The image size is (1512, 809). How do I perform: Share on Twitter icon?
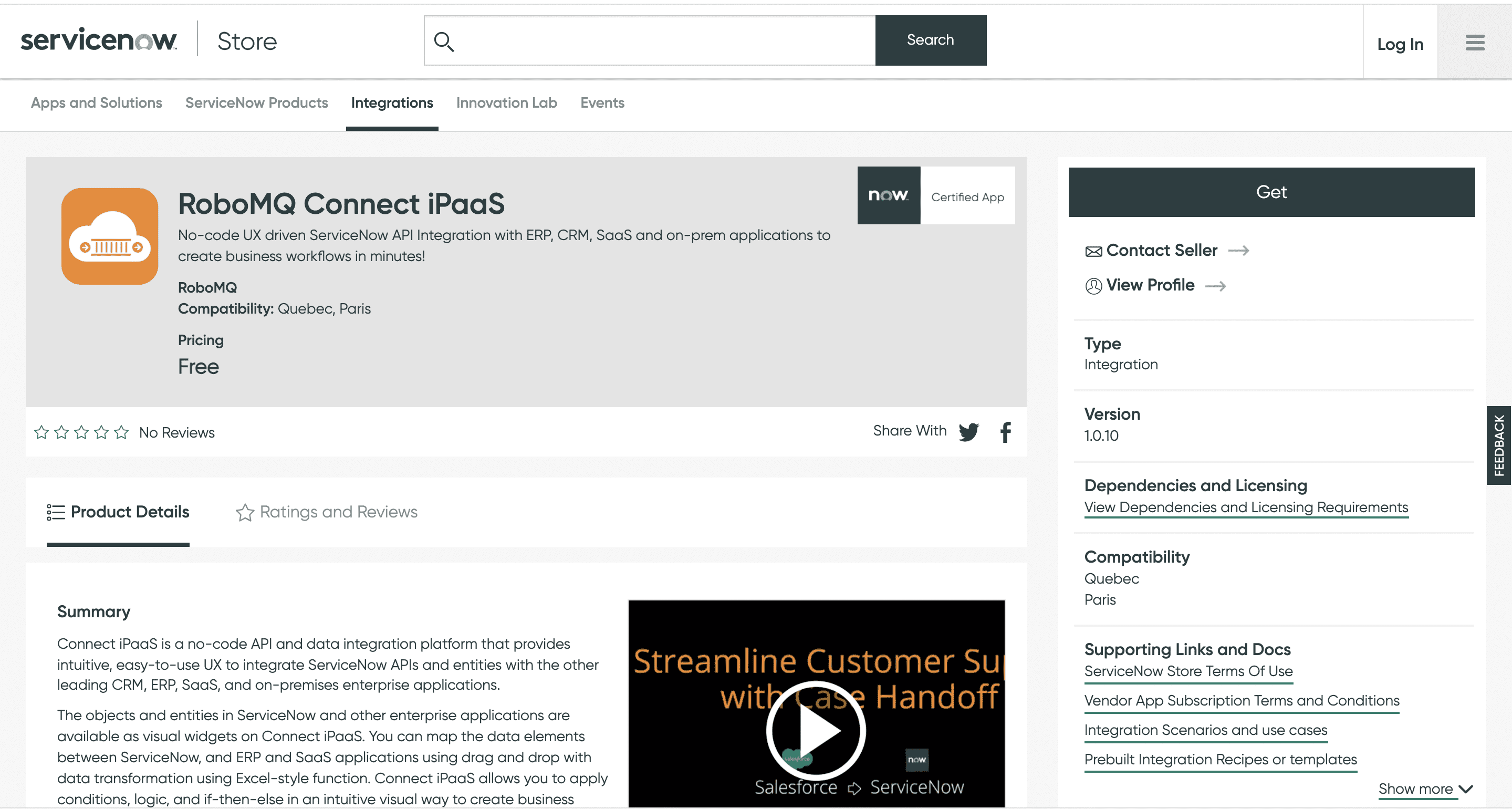point(968,431)
